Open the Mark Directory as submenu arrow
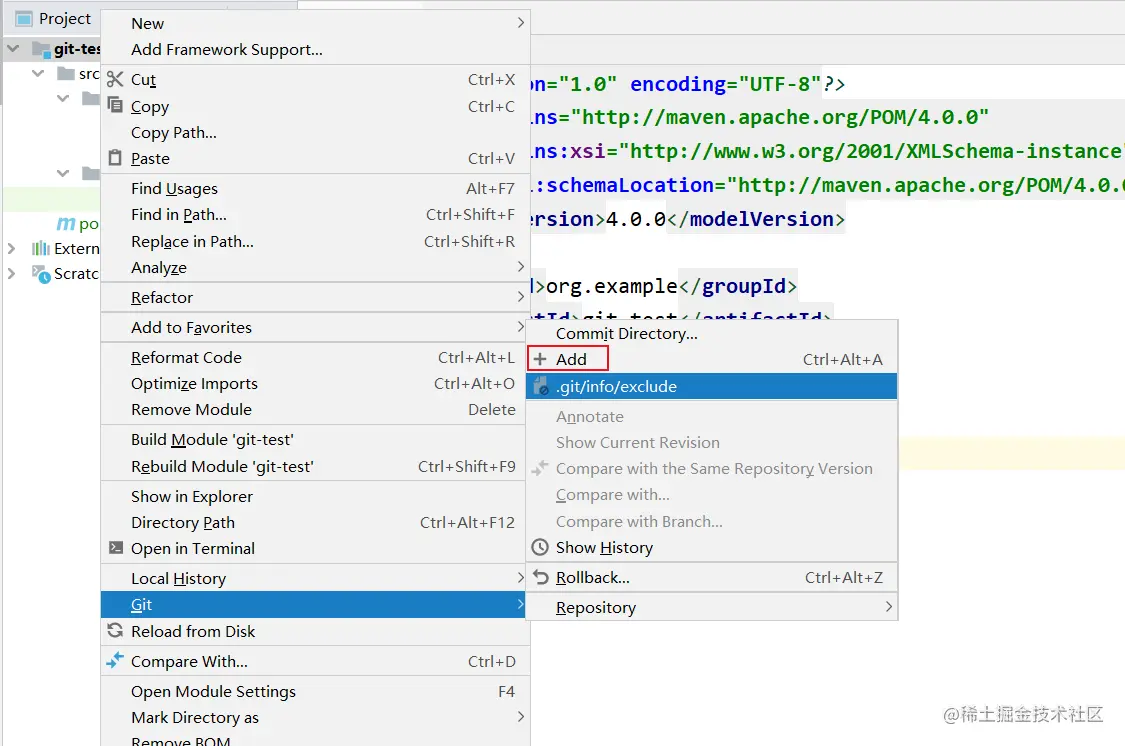The image size is (1125, 746). [x=521, y=717]
